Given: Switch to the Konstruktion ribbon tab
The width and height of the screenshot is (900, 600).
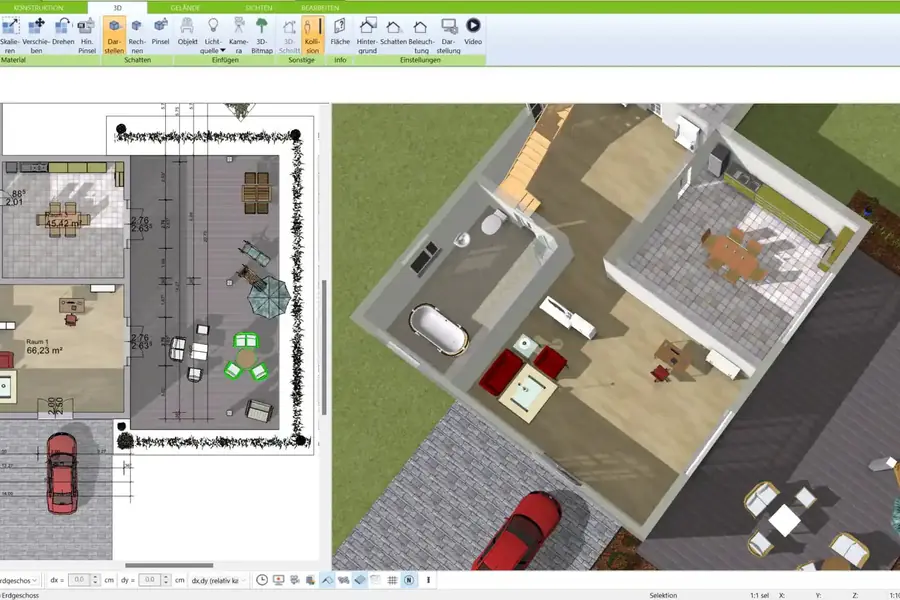Looking at the screenshot, I should (x=39, y=7).
